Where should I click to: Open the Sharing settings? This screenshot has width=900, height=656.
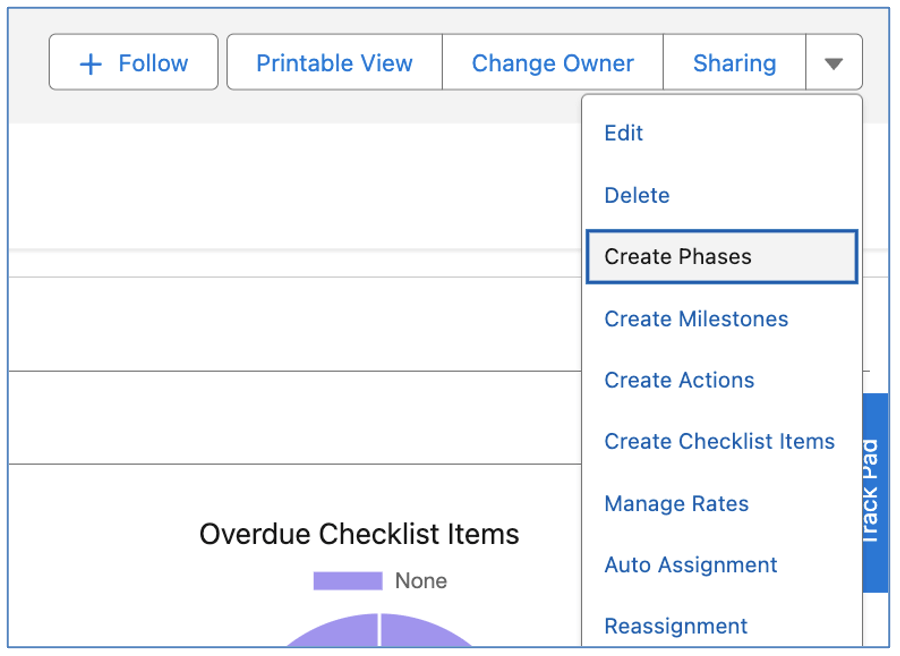pyautogui.click(x=734, y=63)
